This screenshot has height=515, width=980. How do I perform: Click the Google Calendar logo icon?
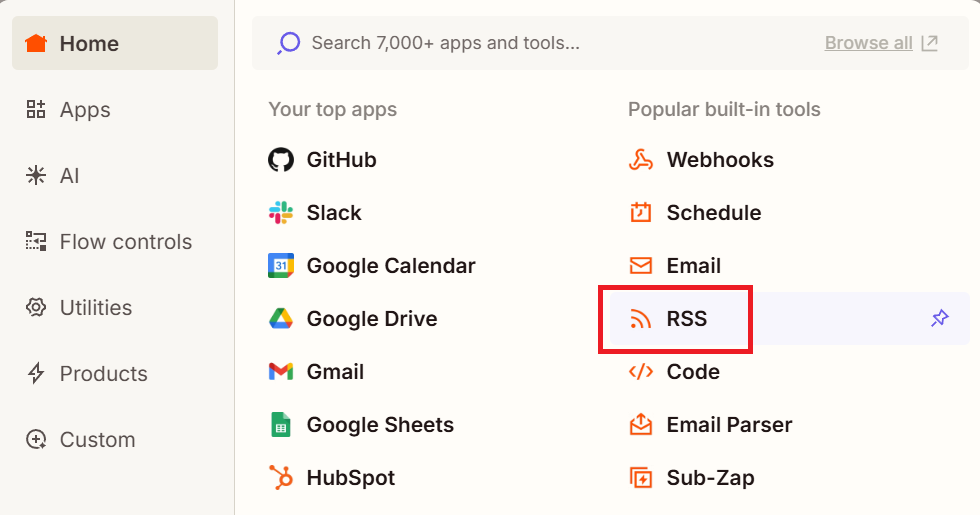tap(281, 266)
